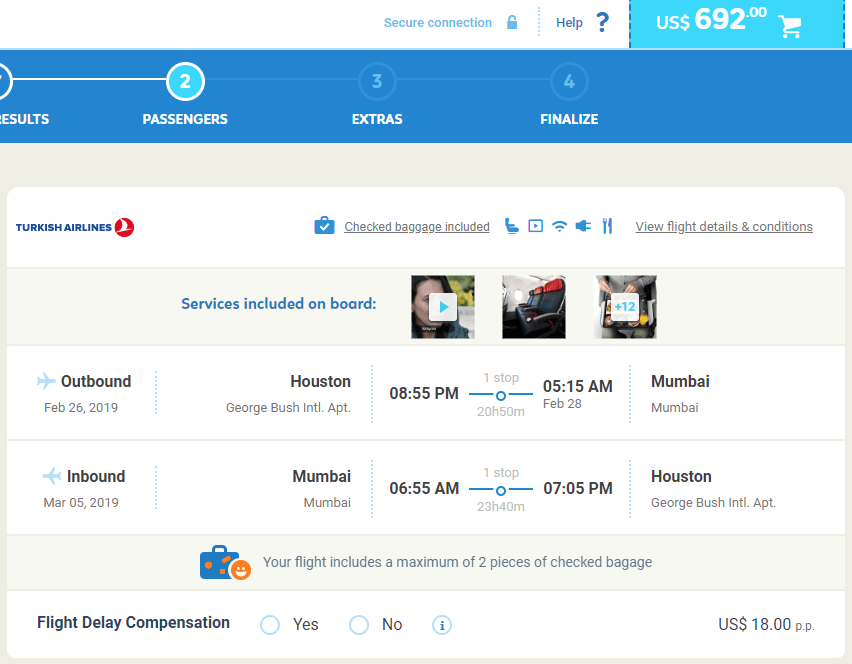Select the in-flight entertainment screen icon
This screenshot has width=852, height=664.
(x=534, y=226)
